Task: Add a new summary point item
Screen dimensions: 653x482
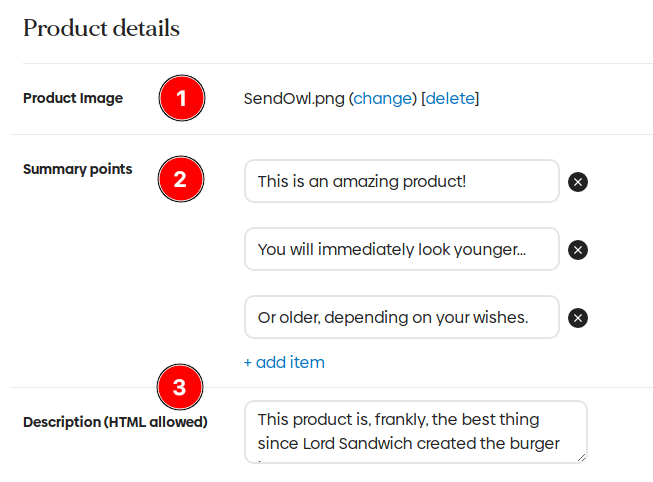Action: tap(284, 362)
